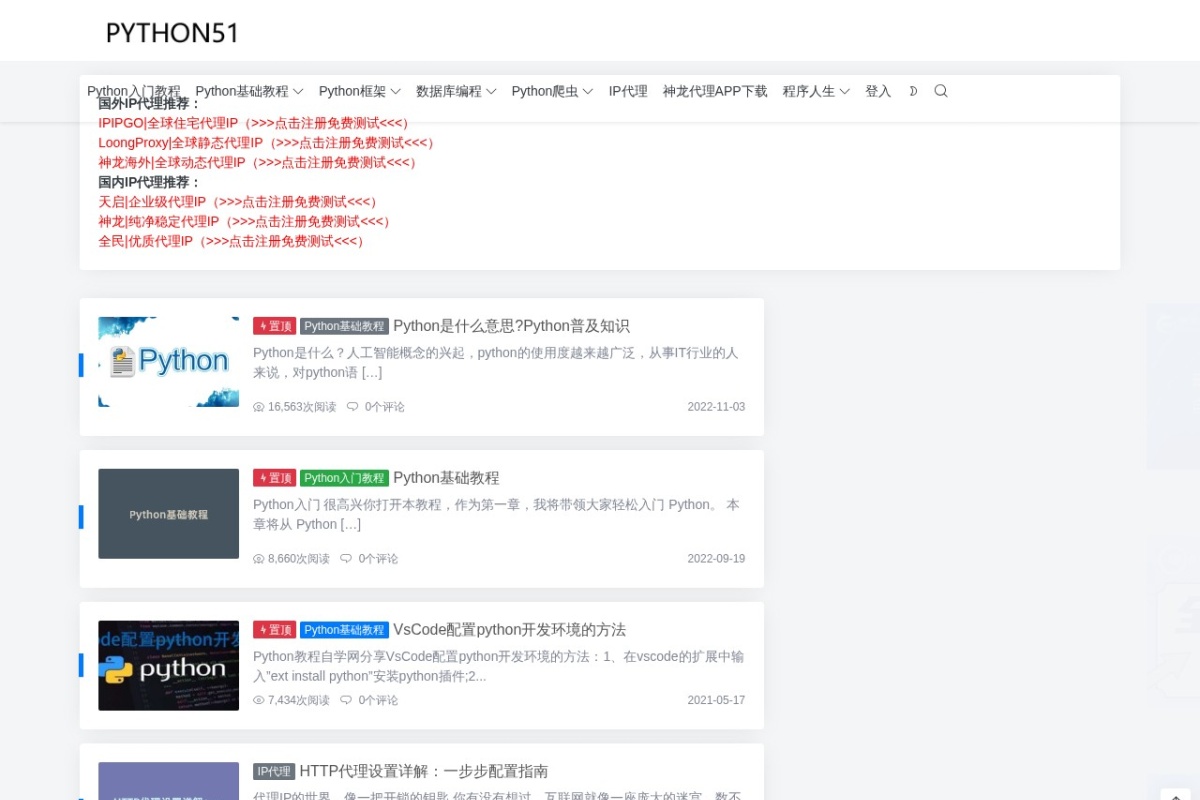Screen dimensions: 1200x800
Task: Click 0个评论 on Python是什么意思 post
Action: [x=385, y=407]
